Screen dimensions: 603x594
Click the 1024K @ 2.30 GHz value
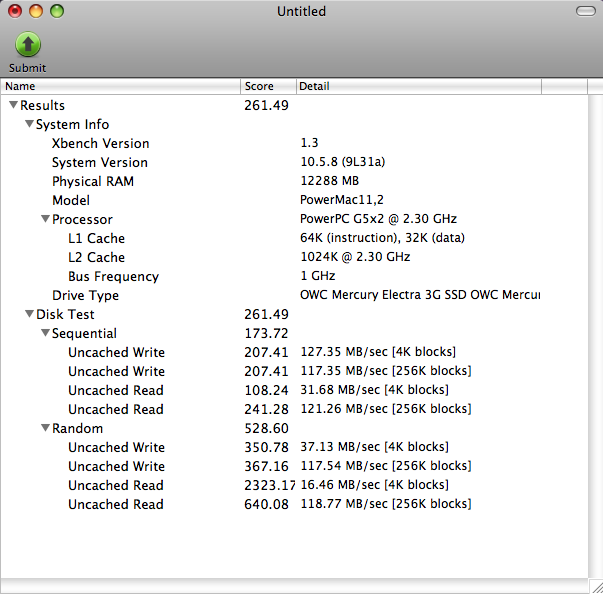pyautogui.click(x=355, y=256)
